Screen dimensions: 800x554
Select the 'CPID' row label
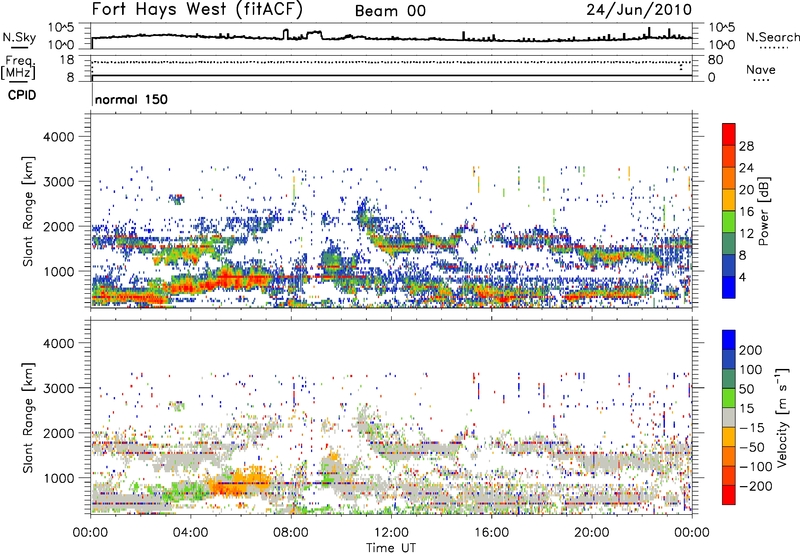22,95
